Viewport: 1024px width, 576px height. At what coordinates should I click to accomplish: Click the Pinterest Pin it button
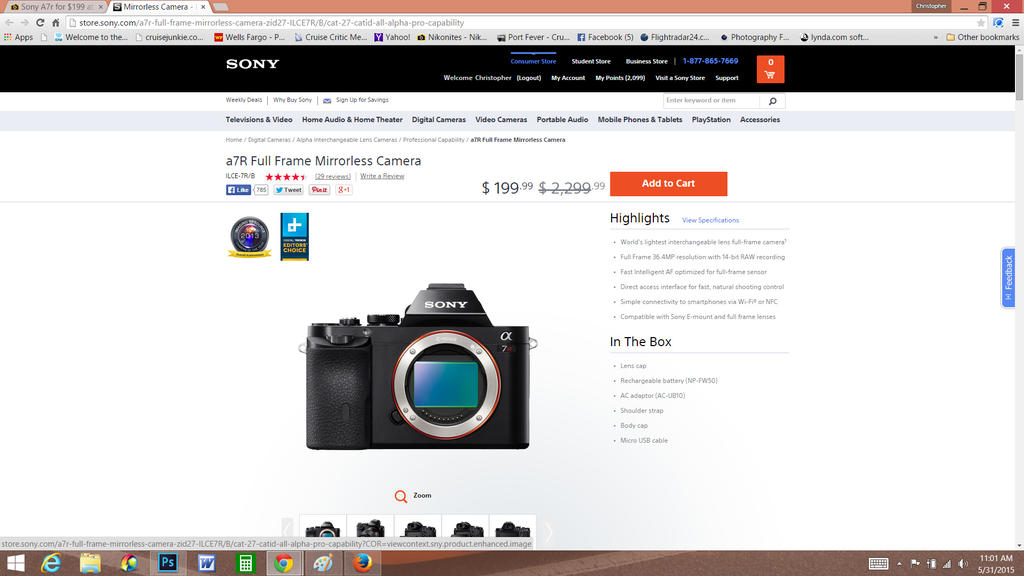(x=319, y=189)
